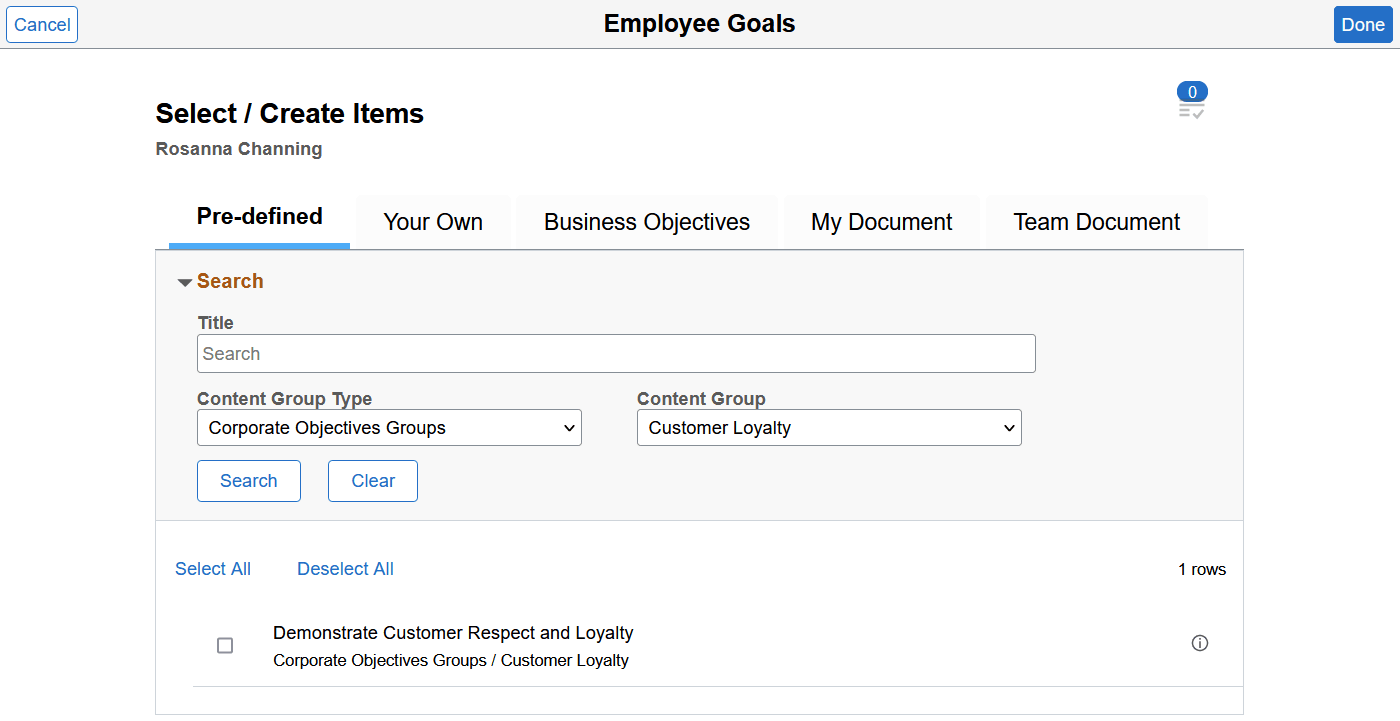Image resolution: width=1400 pixels, height=721 pixels.
Task: Select the Pre-defined tab
Action: 259,217
